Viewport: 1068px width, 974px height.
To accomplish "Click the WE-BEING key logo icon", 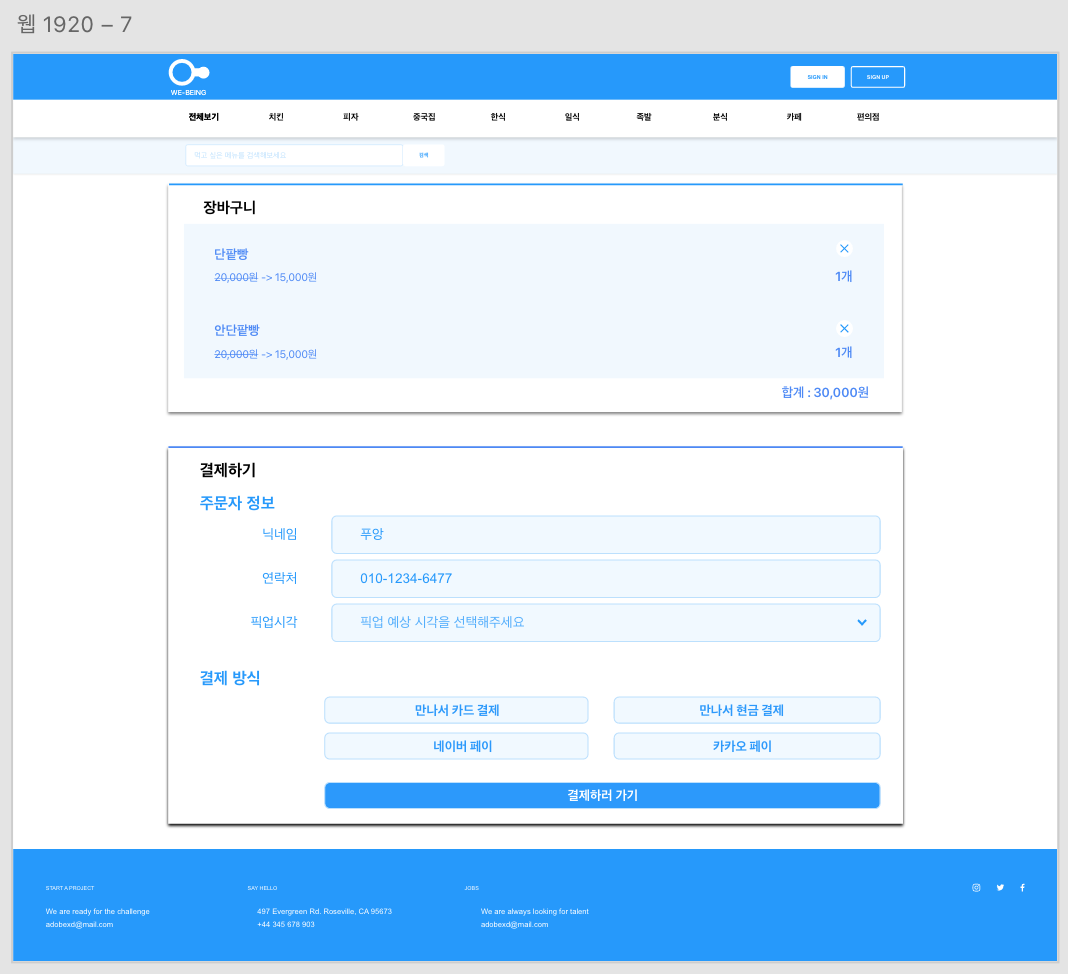I will (186, 72).
